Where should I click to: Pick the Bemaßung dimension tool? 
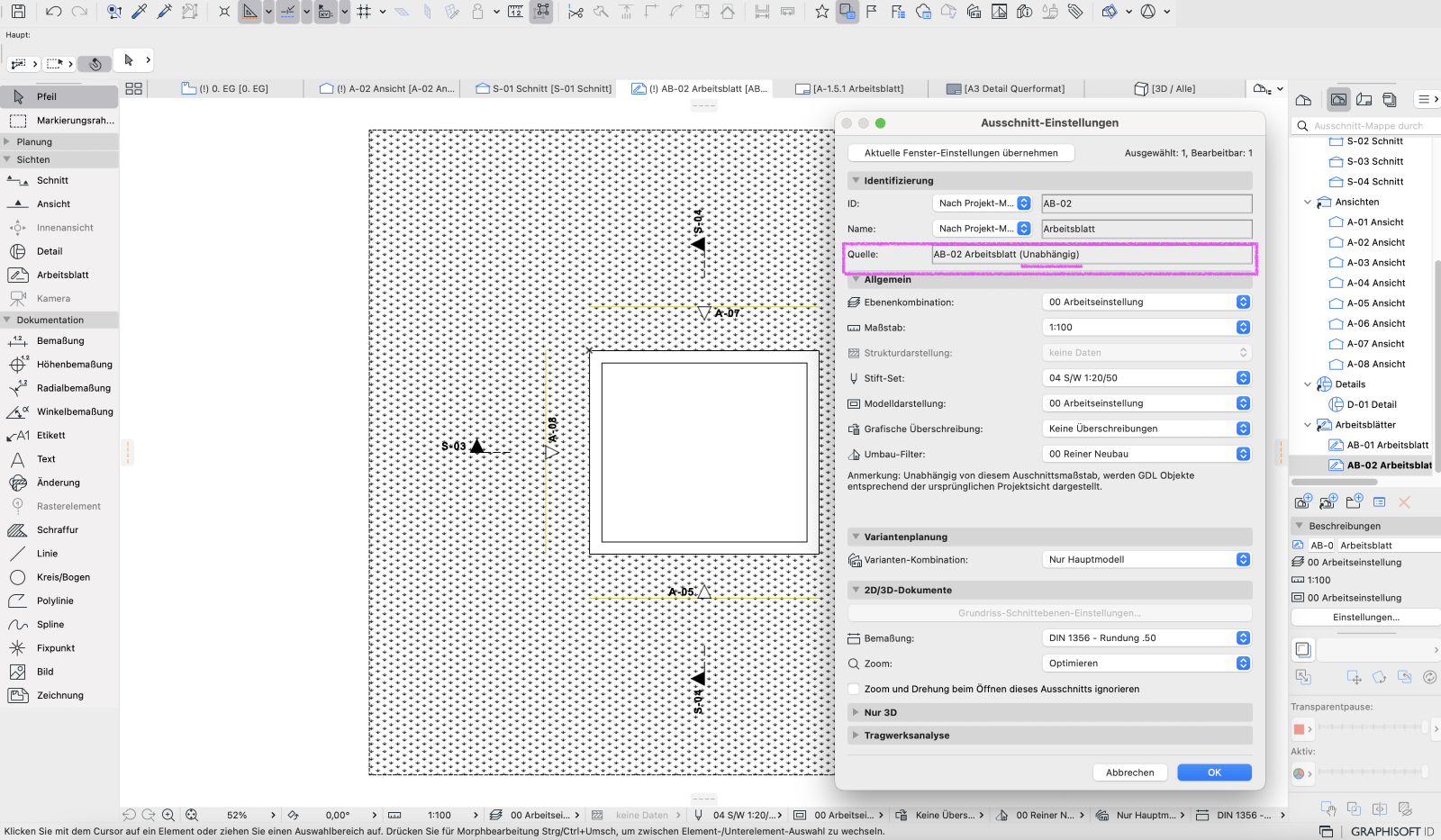click(59, 340)
